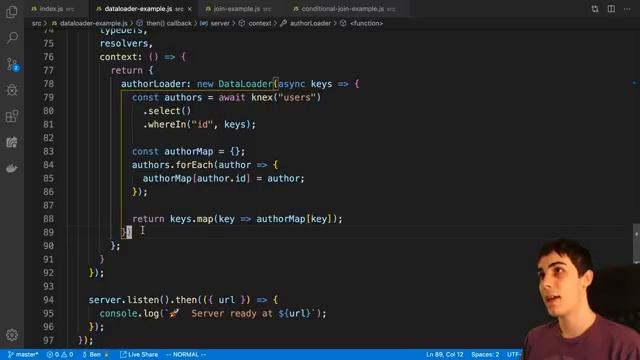Screen dimensions: 640x360
Task: Open the Explorer view in activity bar
Action: (12, 12)
